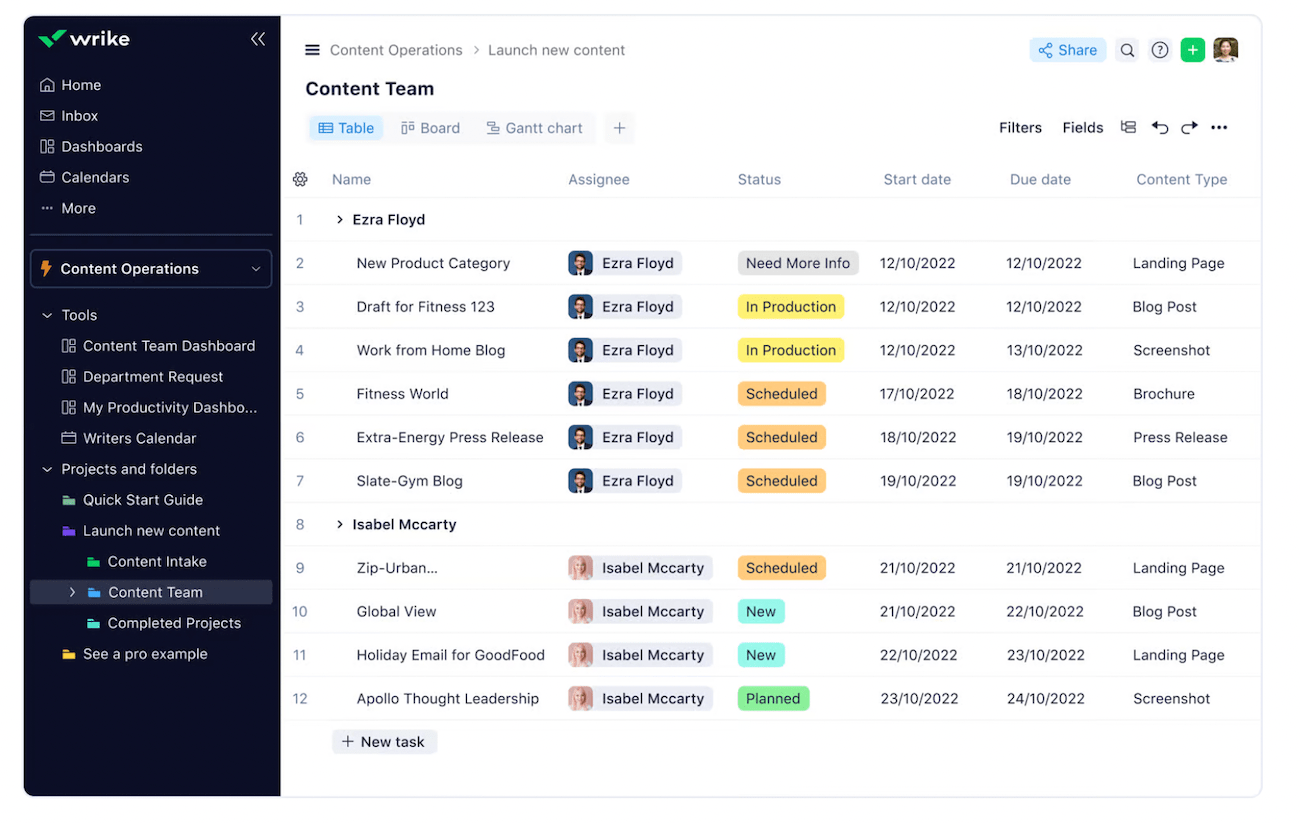Collapse the Tools section in sidebar
Viewport: 1300px width, 823px height.
pyautogui.click(x=47, y=315)
